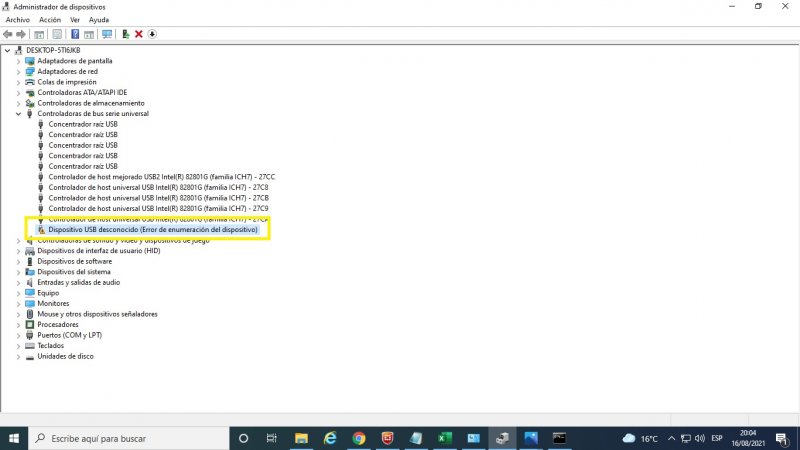Expand Controladoras ATA/ATAPI IDE
800x450 pixels.
[x=18, y=93]
